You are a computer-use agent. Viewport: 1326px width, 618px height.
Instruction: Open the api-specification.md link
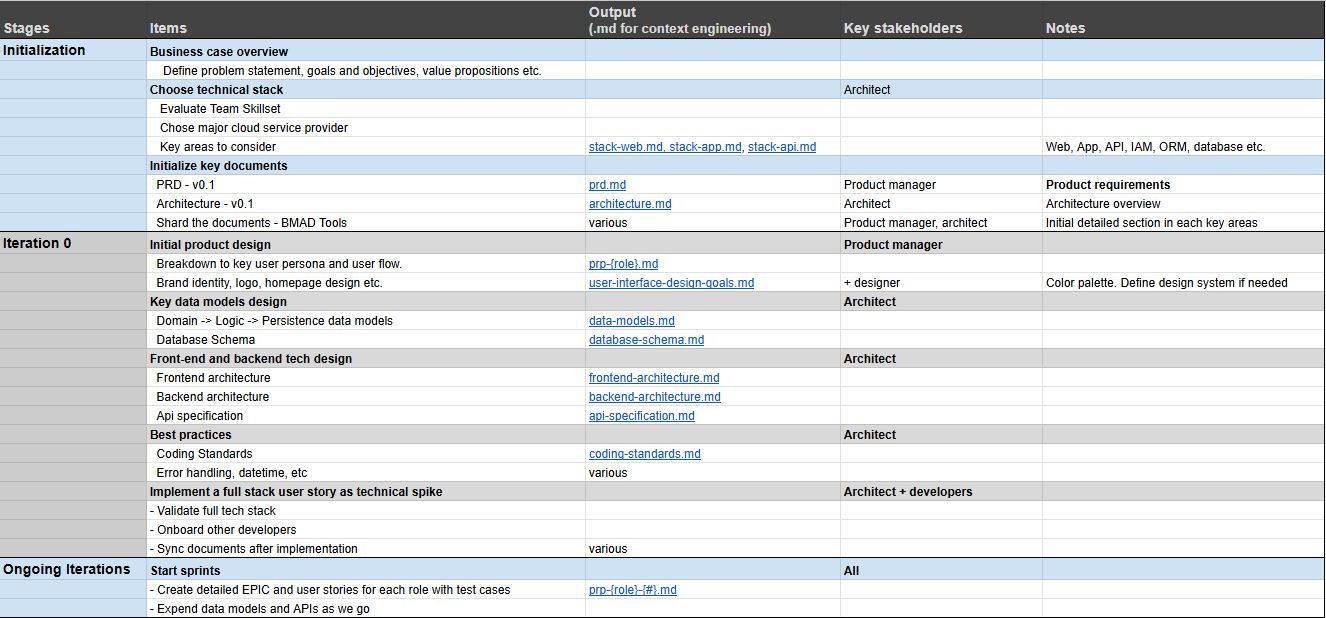coord(642,416)
